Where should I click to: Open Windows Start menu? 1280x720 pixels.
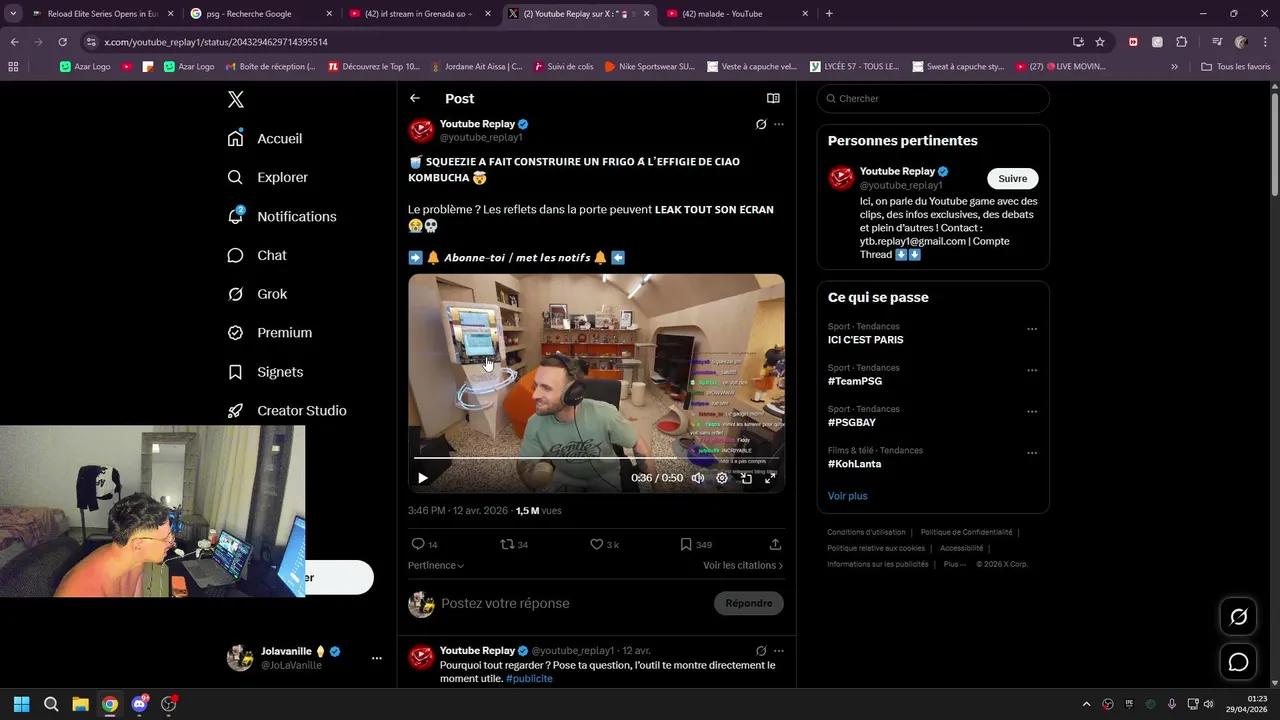click(x=21, y=704)
